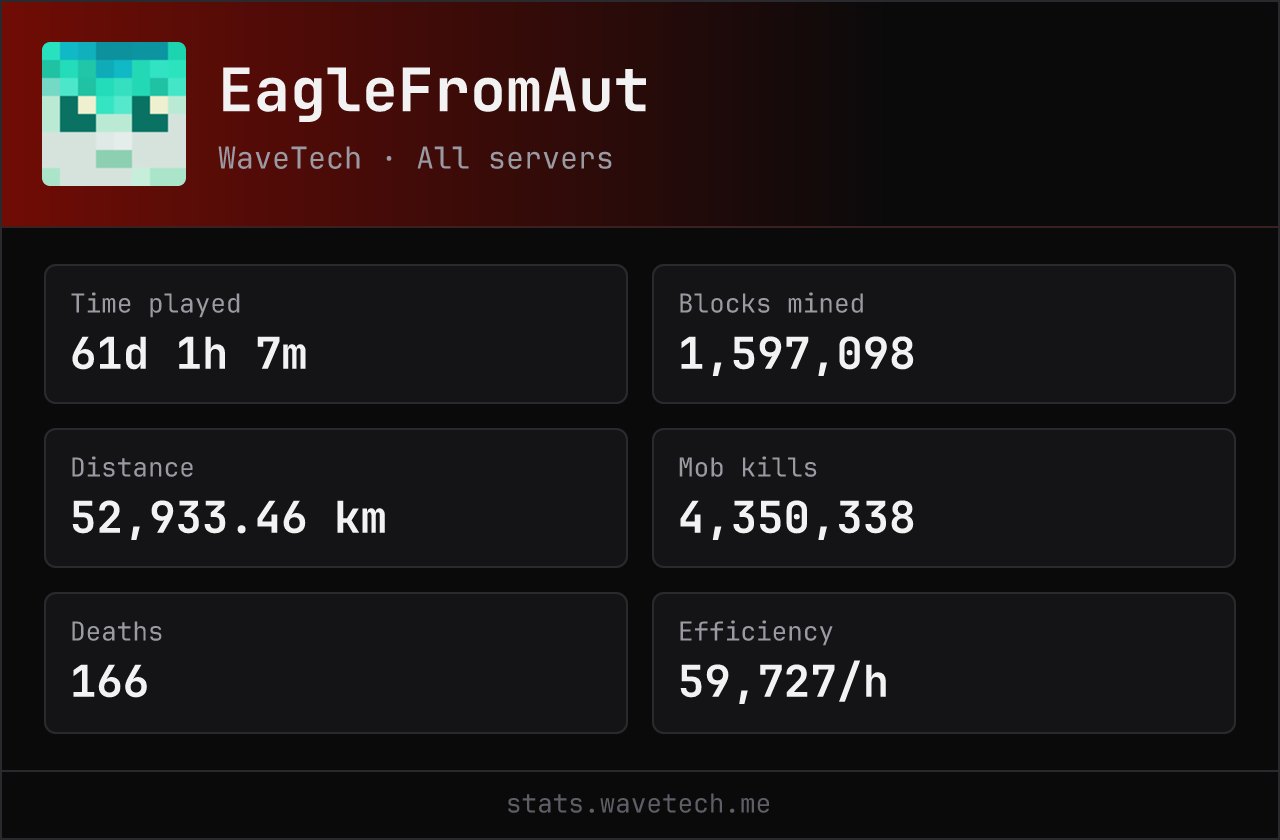The height and width of the screenshot is (840, 1280).
Task: Open the Mob kills stat card
Action: pyautogui.click(x=944, y=498)
